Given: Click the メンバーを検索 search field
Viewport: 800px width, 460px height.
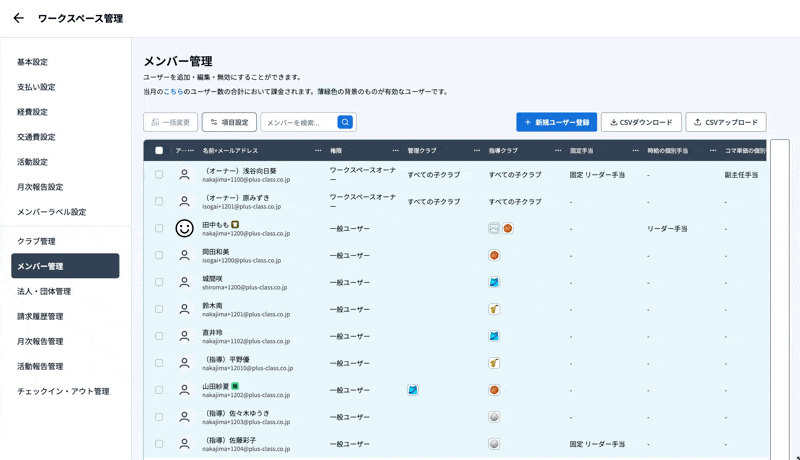Looking at the screenshot, I should click(x=299, y=122).
